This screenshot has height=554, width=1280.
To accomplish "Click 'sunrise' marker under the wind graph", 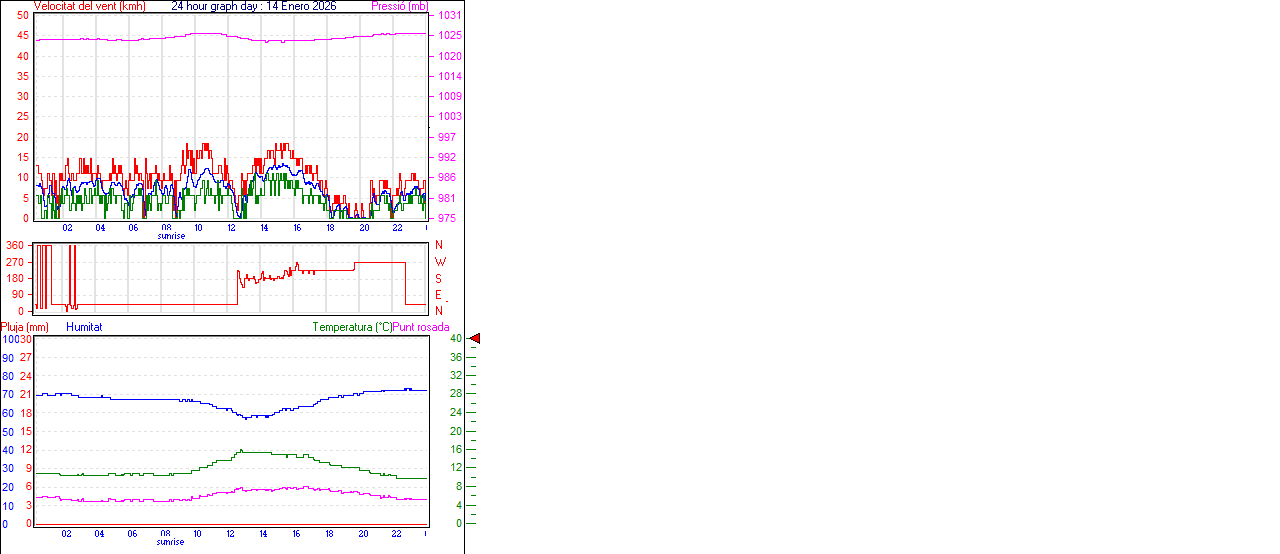I will 170,236.
